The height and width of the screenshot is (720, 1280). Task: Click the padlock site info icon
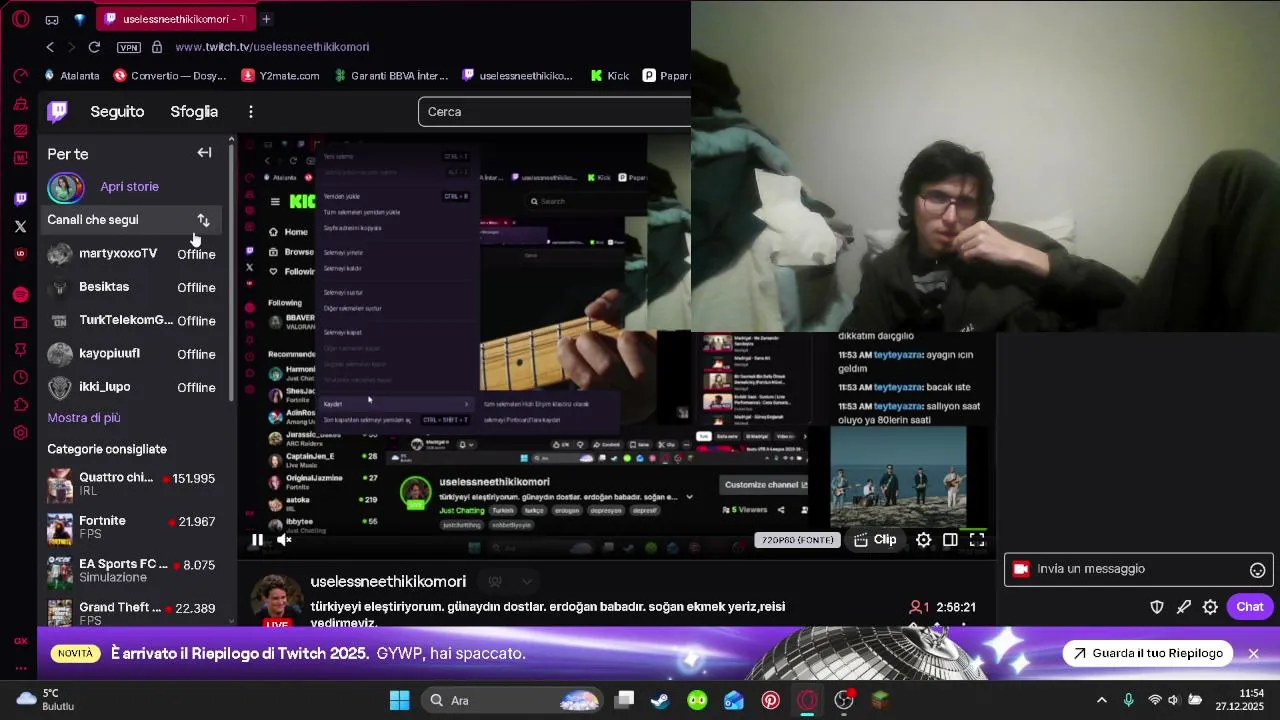(x=157, y=47)
